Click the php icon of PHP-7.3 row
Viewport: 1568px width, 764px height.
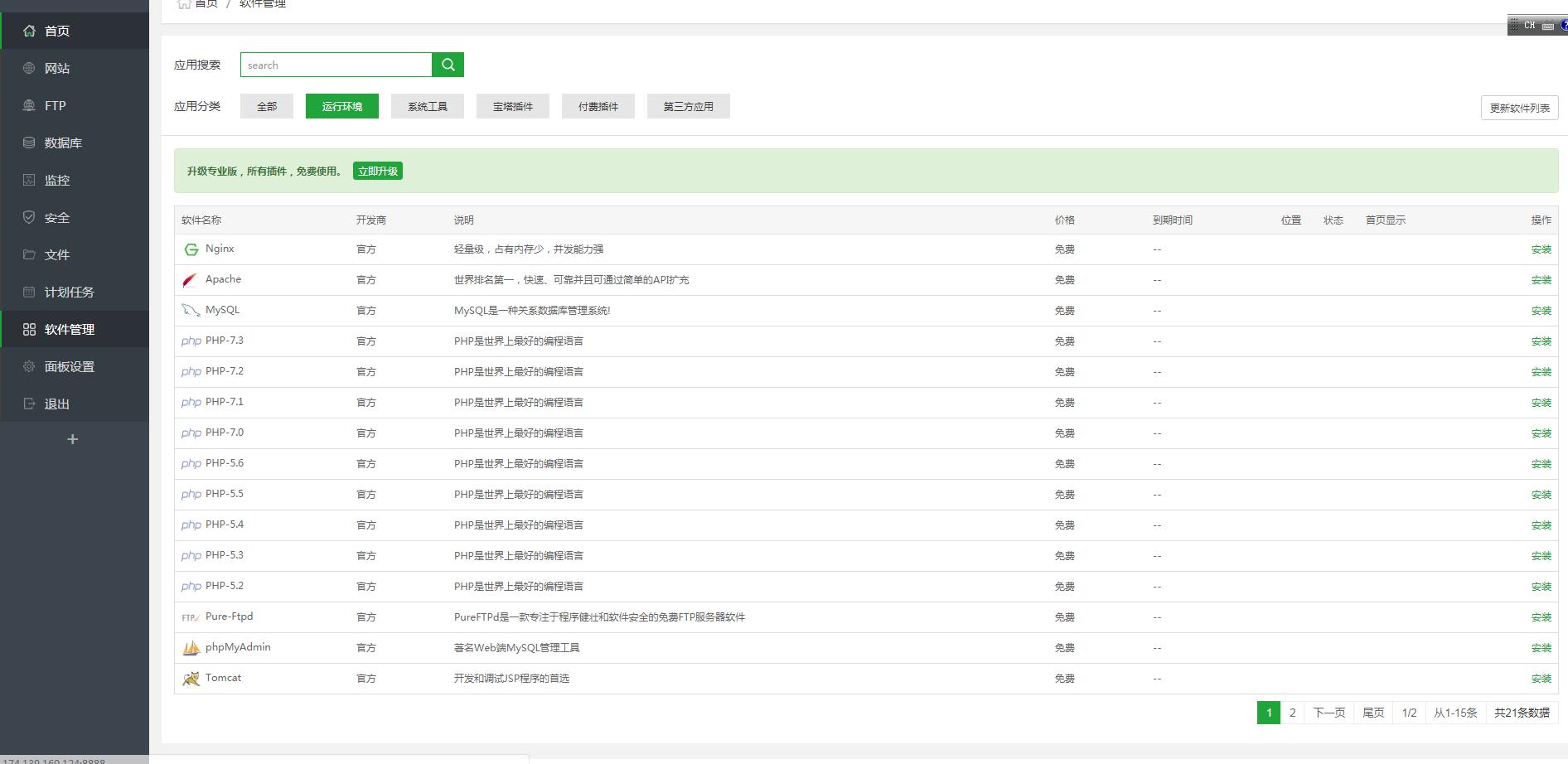coord(191,341)
